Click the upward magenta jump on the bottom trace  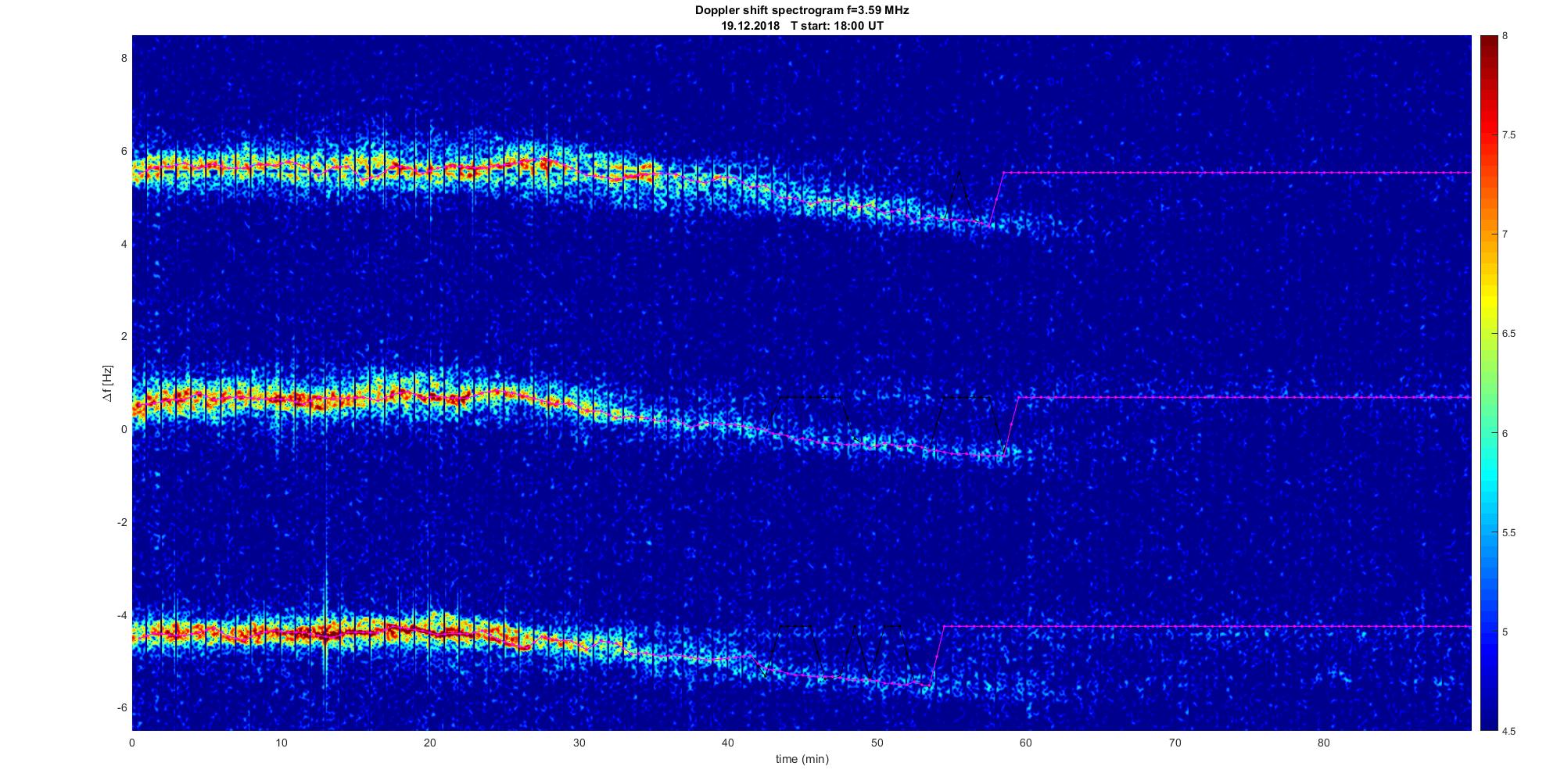pos(938,657)
